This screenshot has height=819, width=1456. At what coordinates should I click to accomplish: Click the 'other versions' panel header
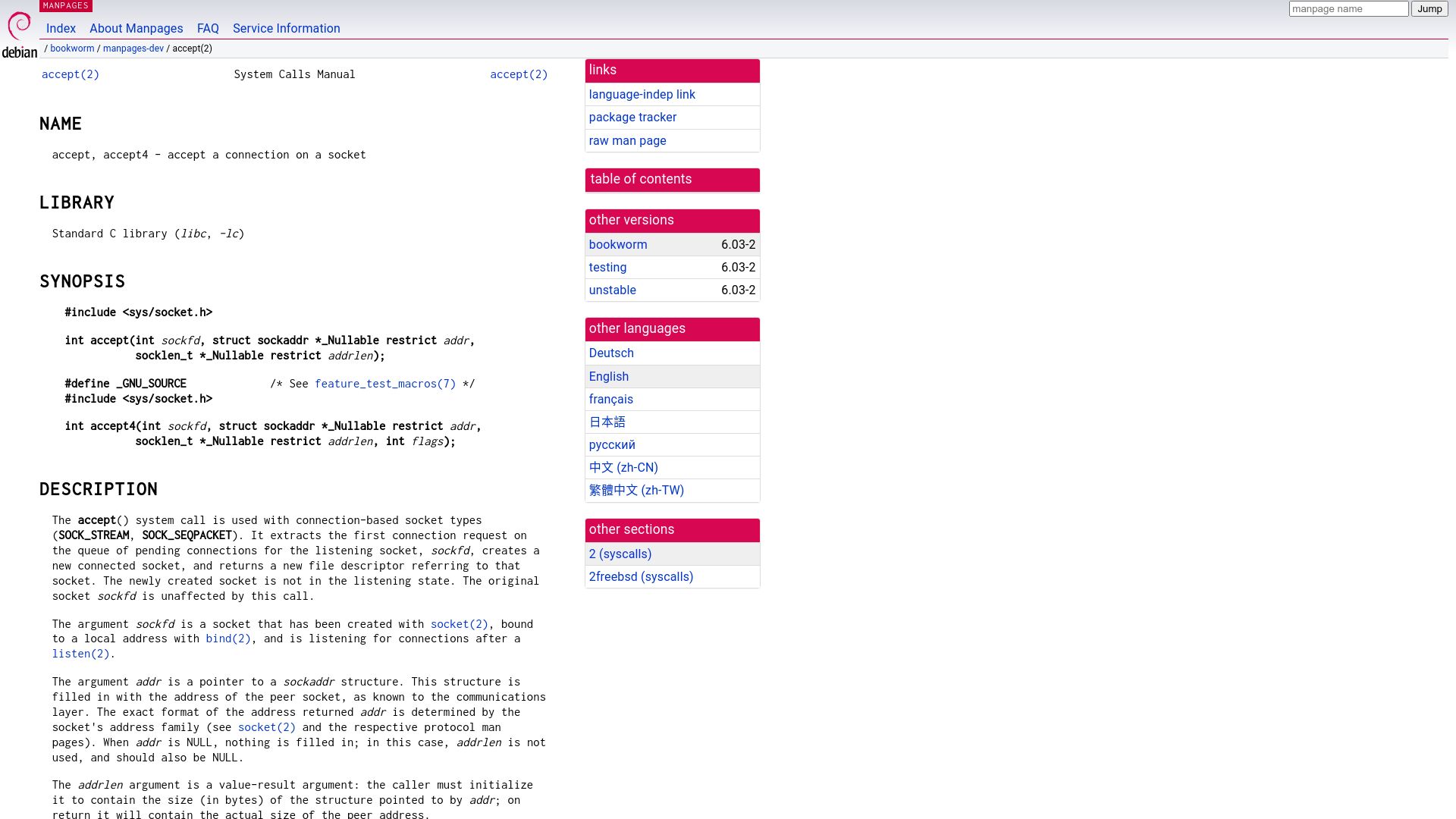(673, 221)
